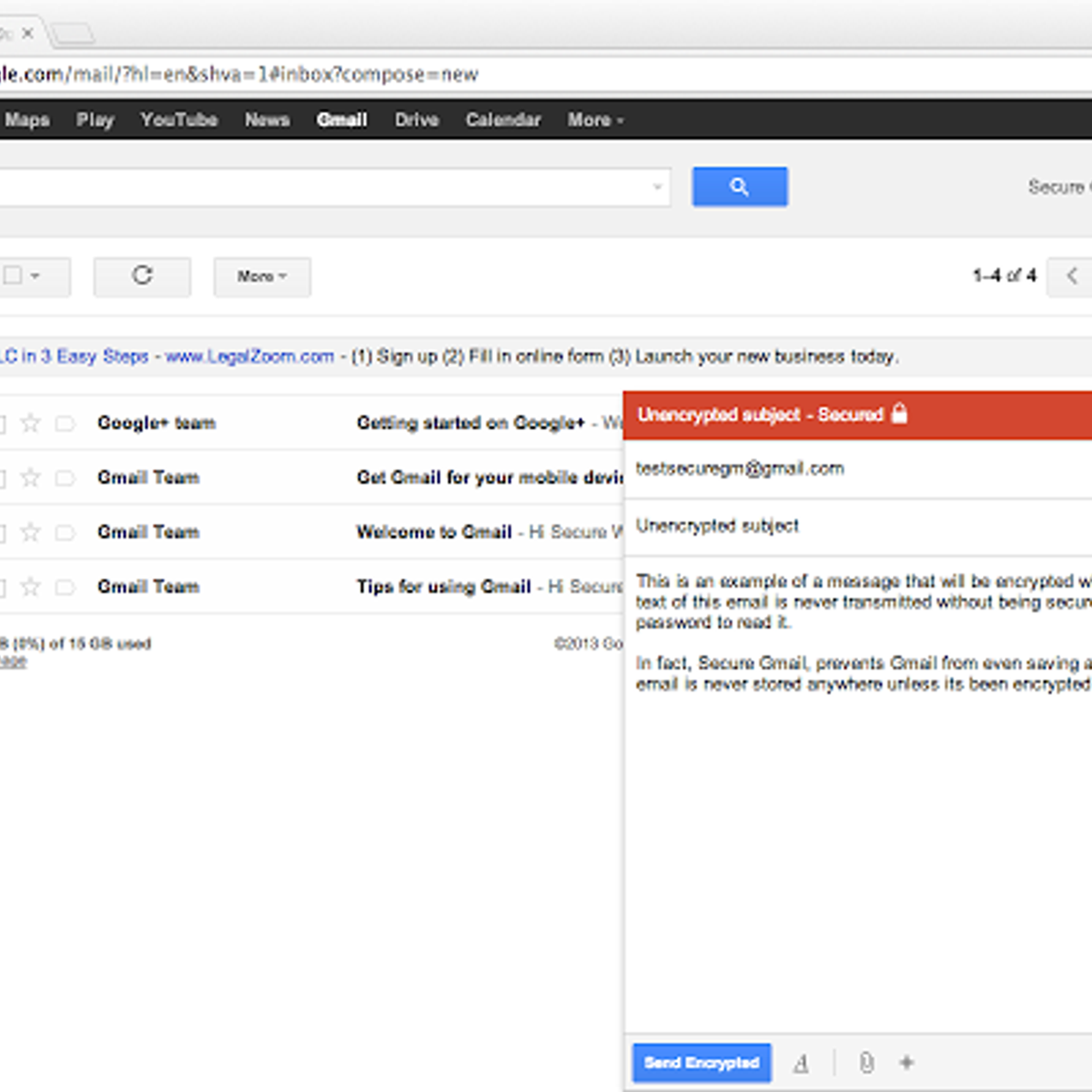Open YouTube in the Google bar
This screenshot has width=1092, height=1092.
pyautogui.click(x=178, y=120)
